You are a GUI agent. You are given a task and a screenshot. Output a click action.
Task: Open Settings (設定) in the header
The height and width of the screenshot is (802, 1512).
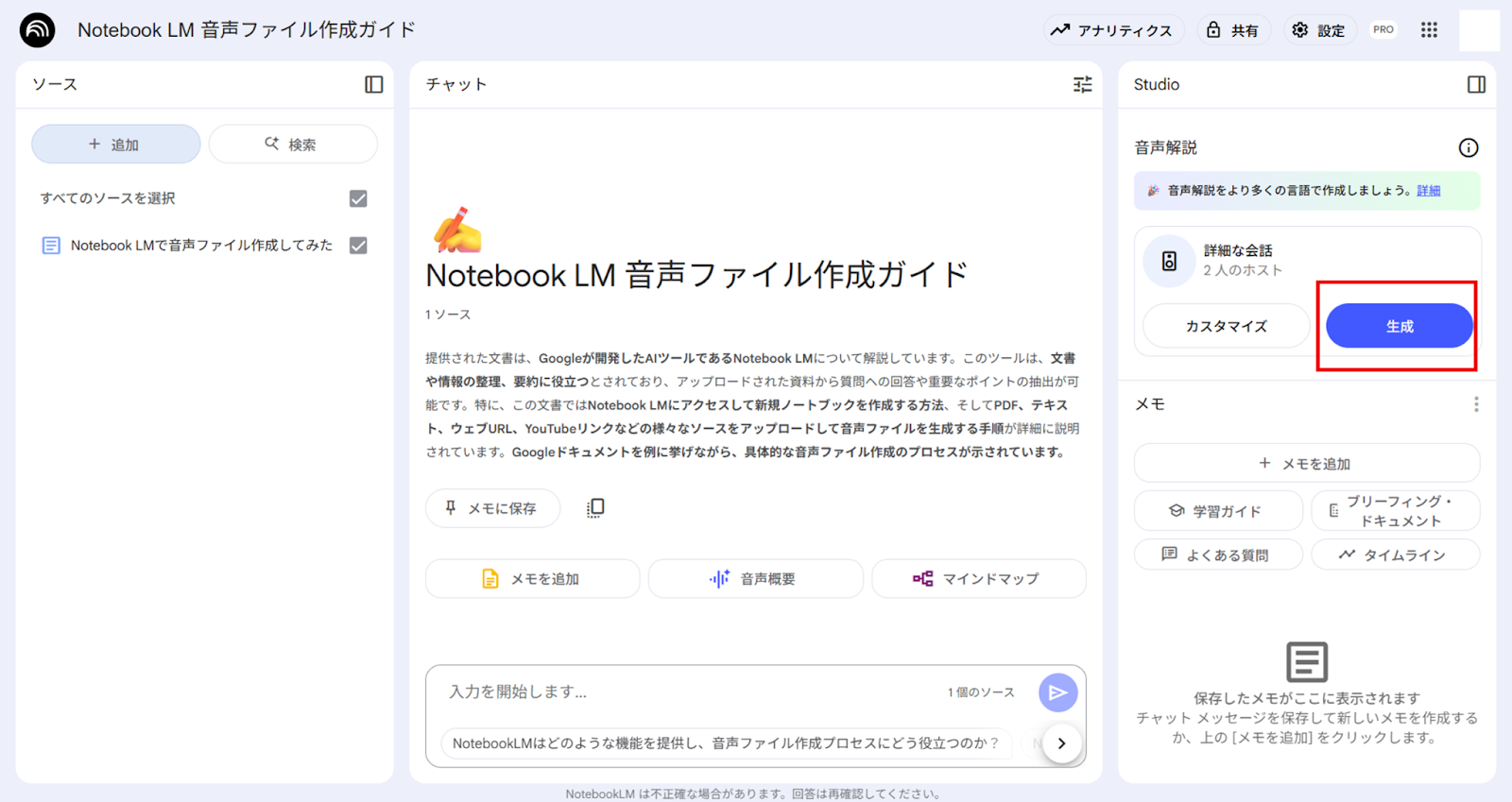(x=1319, y=30)
